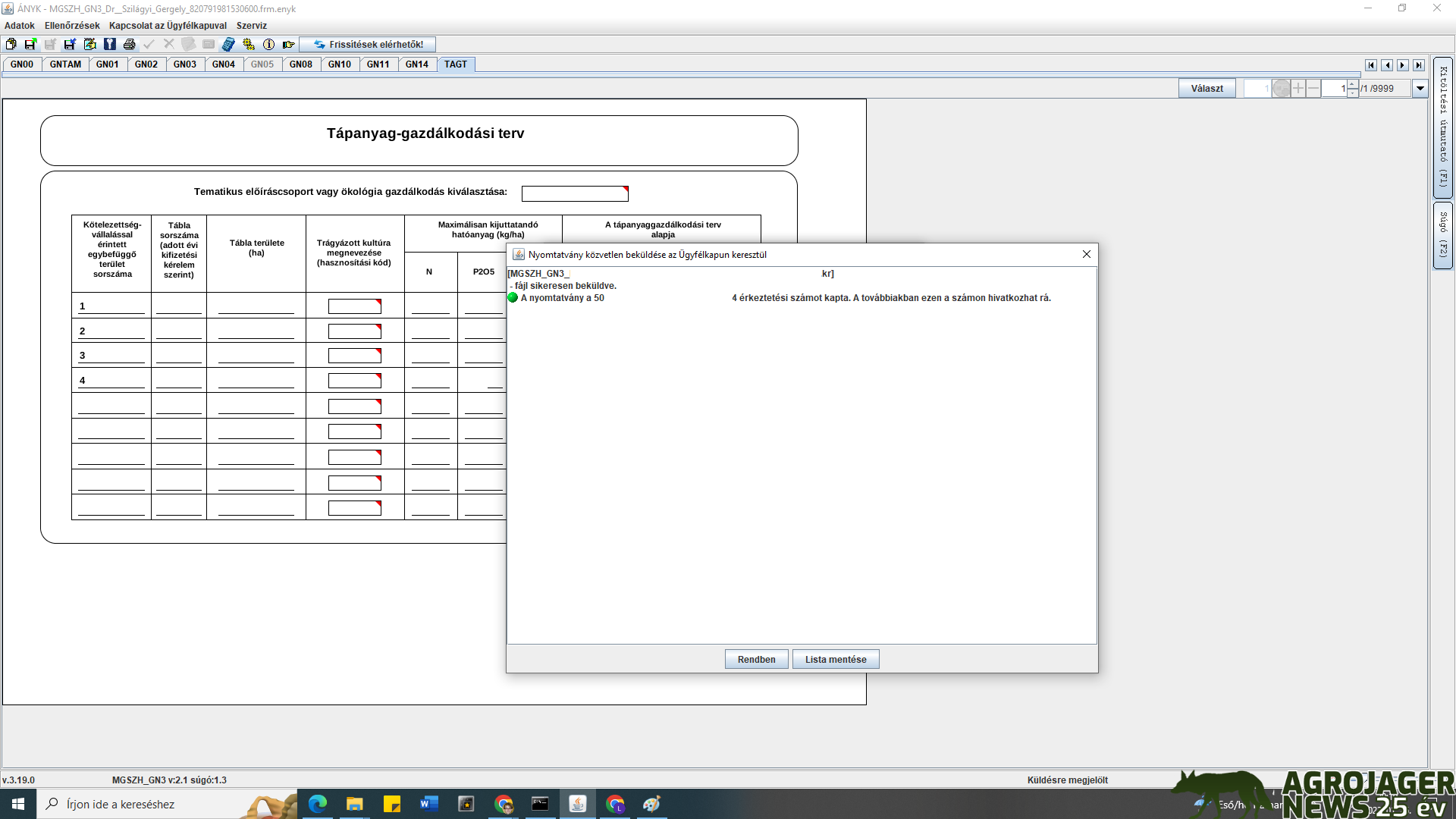This screenshot has height=819, width=1456.
Task: Click the printer icon in toolbar
Action: [129, 44]
